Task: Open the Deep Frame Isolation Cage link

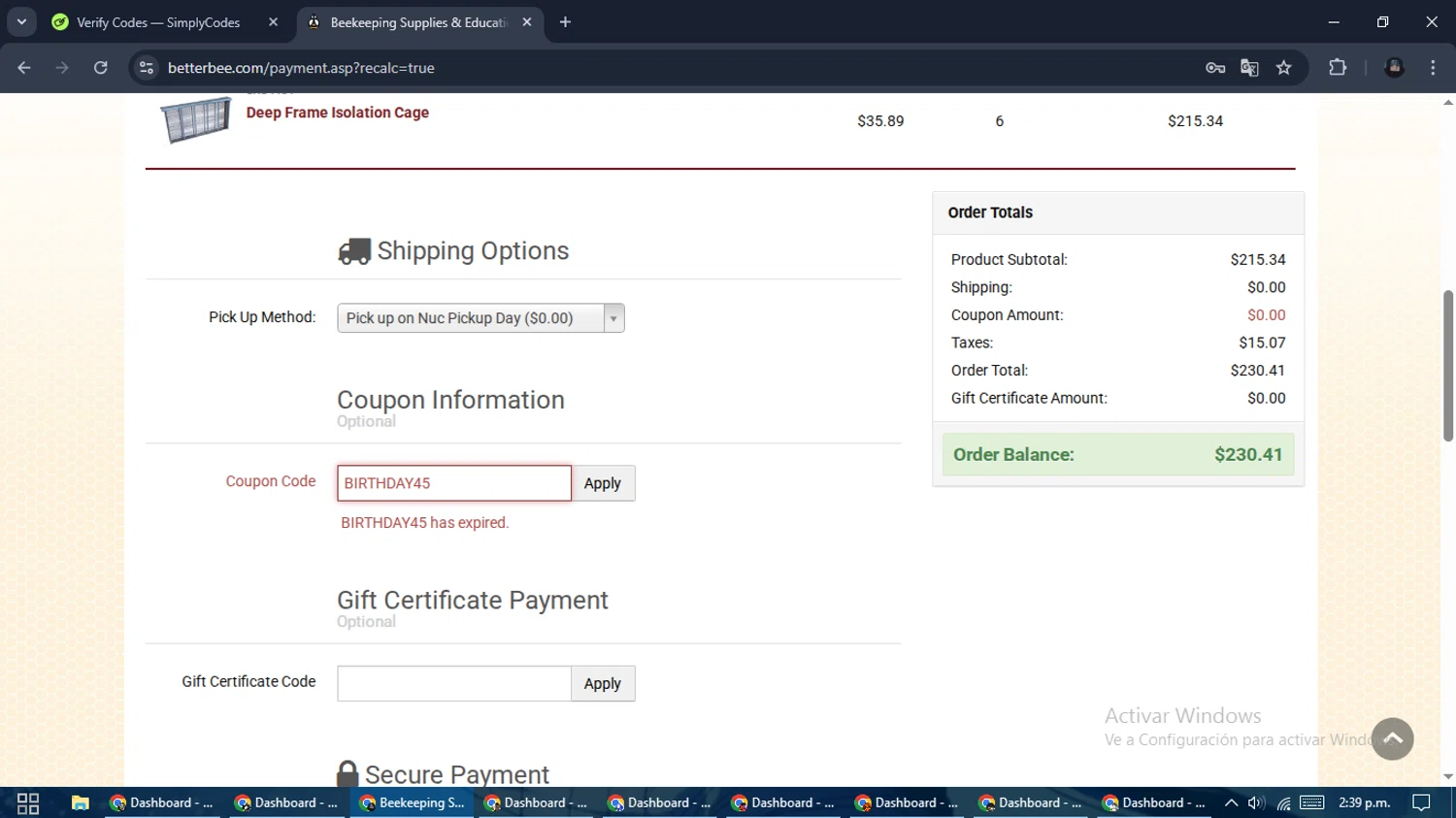Action: pyautogui.click(x=337, y=113)
